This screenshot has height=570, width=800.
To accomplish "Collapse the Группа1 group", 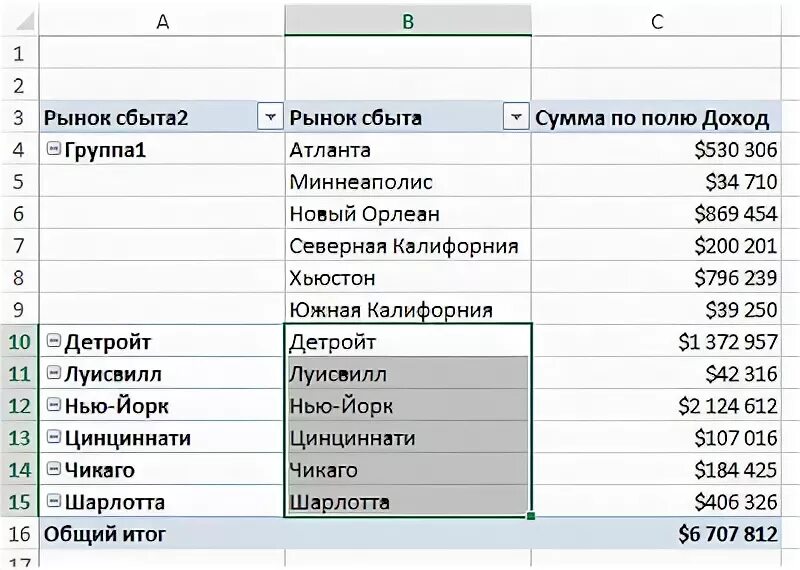I will tap(54, 149).
